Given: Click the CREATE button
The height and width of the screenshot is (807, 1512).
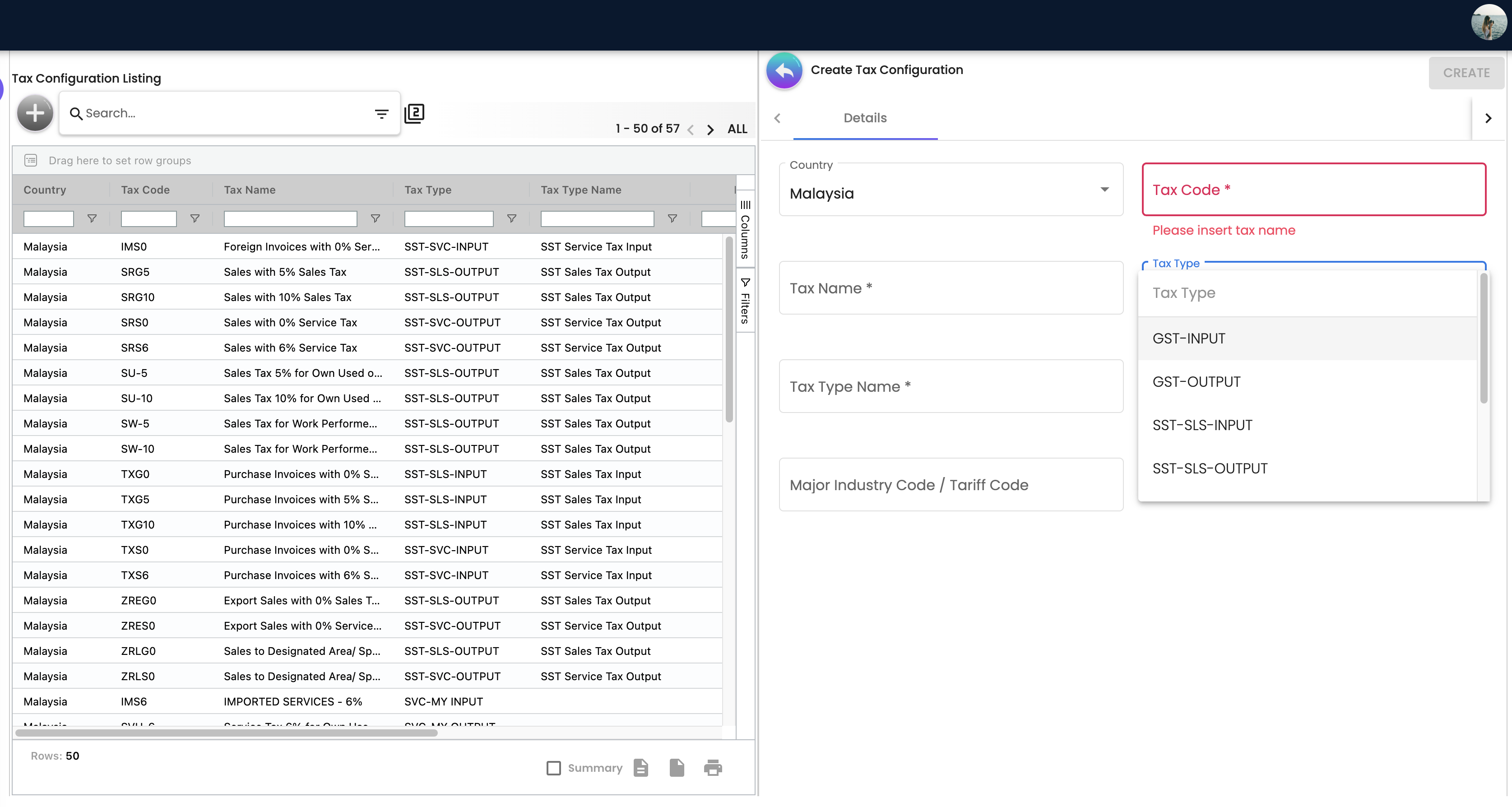Looking at the screenshot, I should [x=1466, y=73].
